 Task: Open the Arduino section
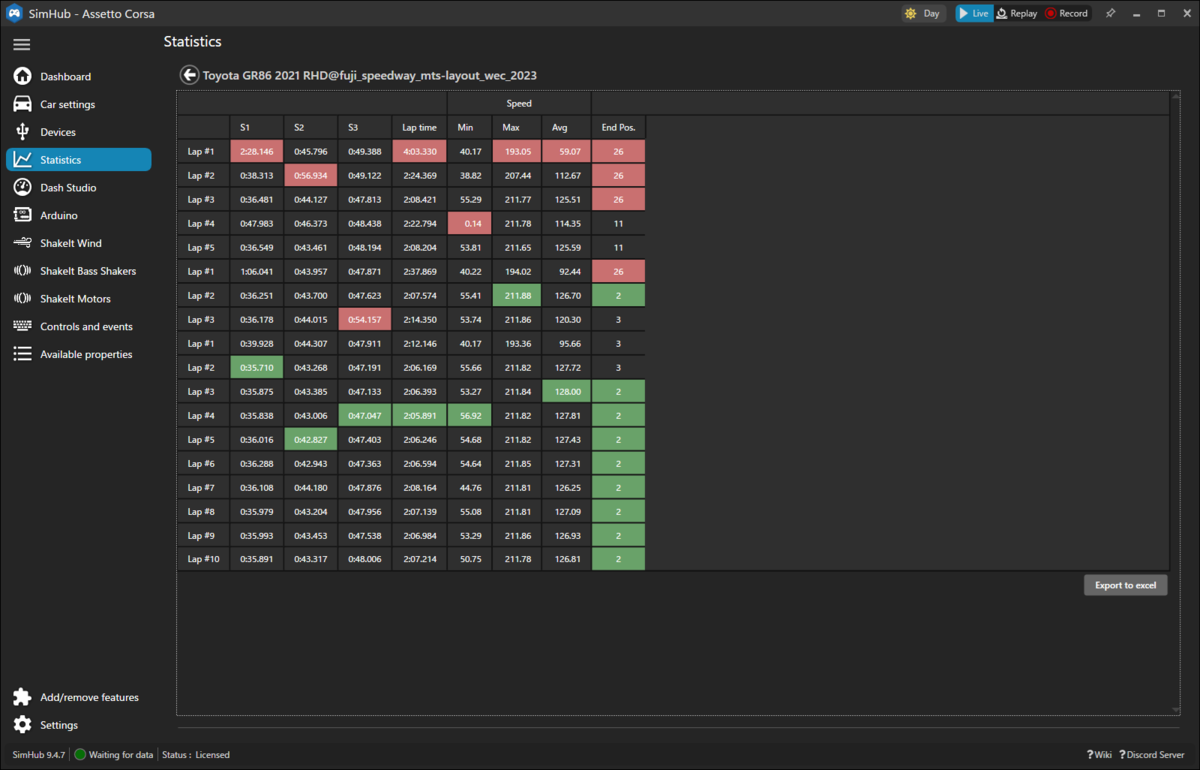coord(78,215)
